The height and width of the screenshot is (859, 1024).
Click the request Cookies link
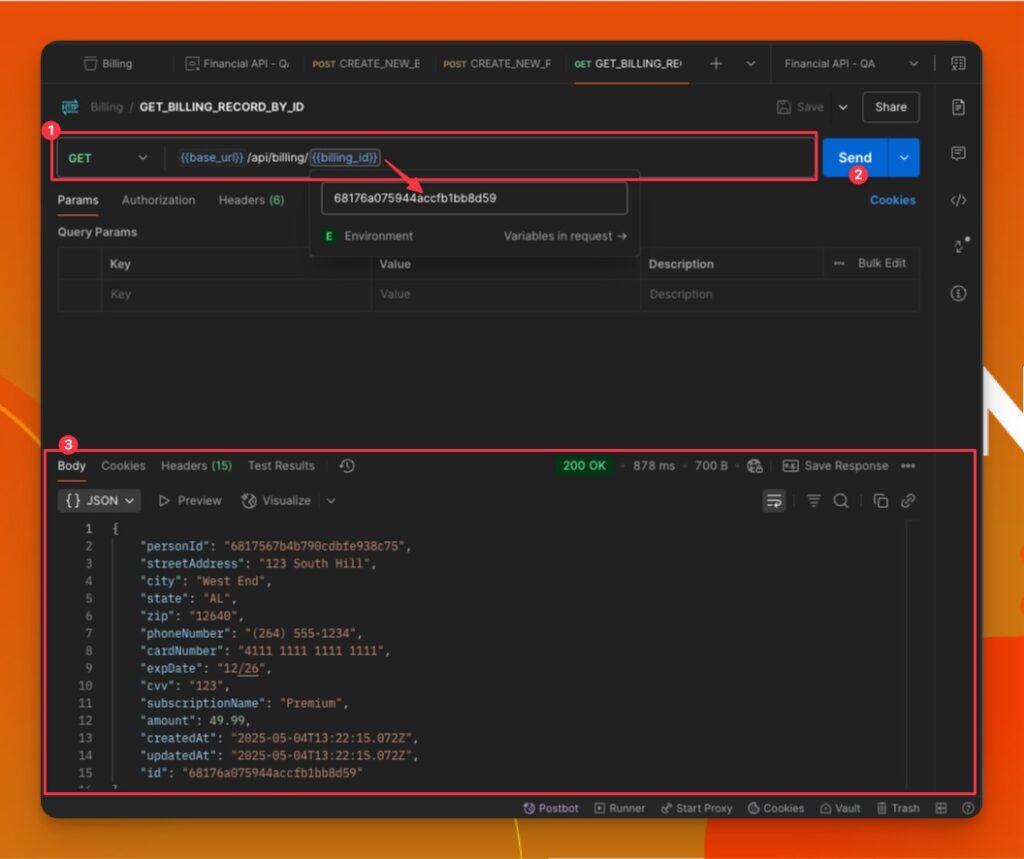click(x=892, y=200)
